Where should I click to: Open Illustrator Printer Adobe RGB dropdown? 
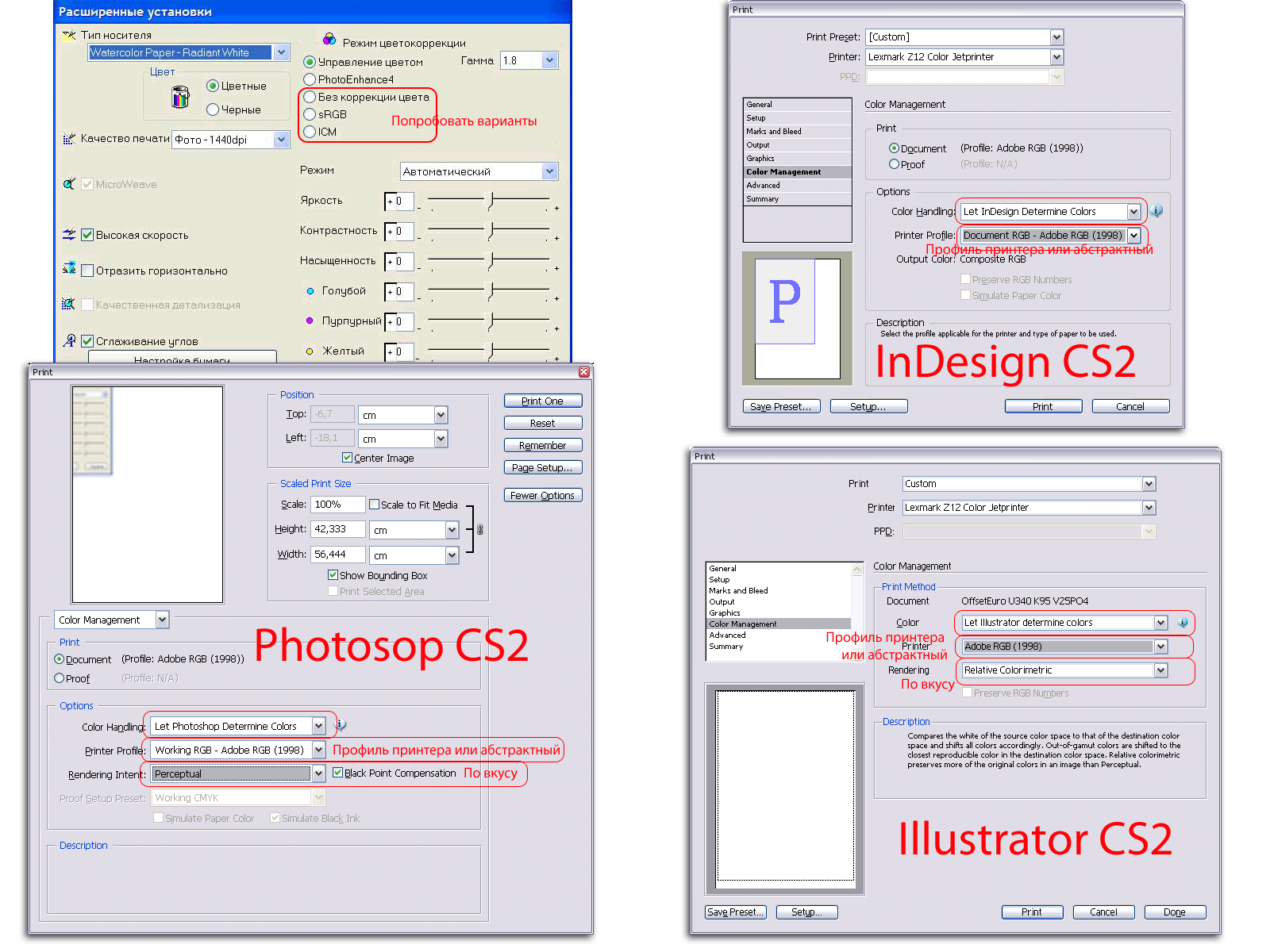[x=1160, y=647]
